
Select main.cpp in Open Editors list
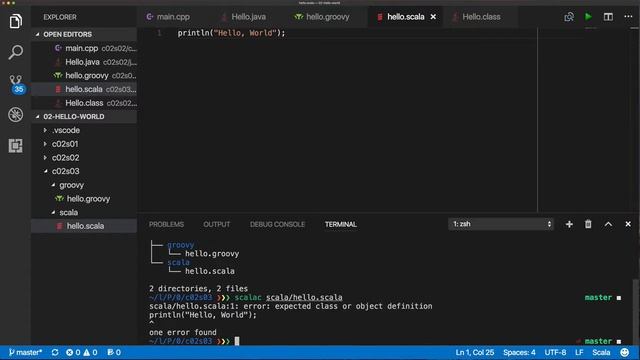pyautogui.click(x=84, y=48)
